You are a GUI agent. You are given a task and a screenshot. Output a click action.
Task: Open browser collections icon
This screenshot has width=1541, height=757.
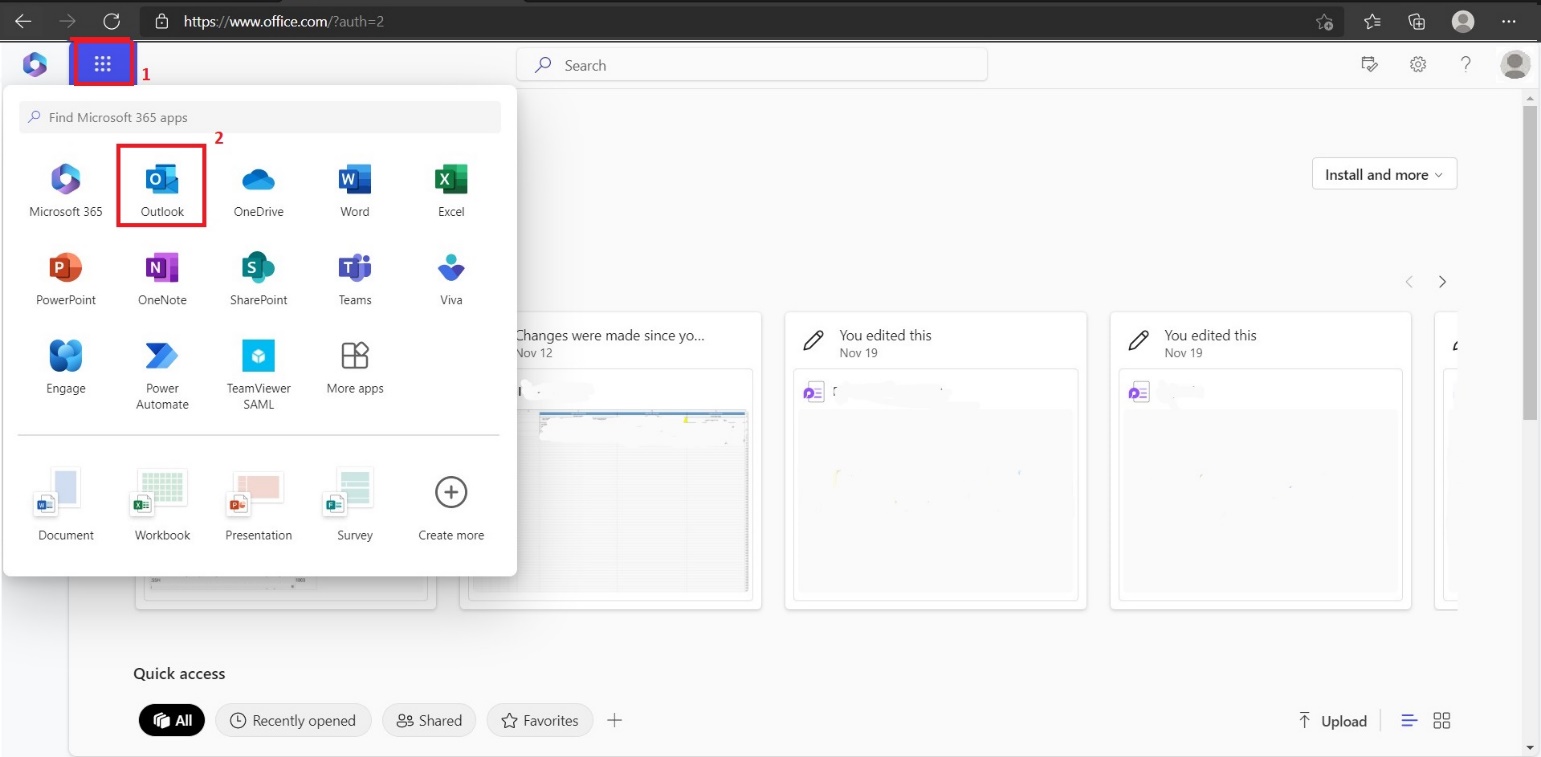1417,21
